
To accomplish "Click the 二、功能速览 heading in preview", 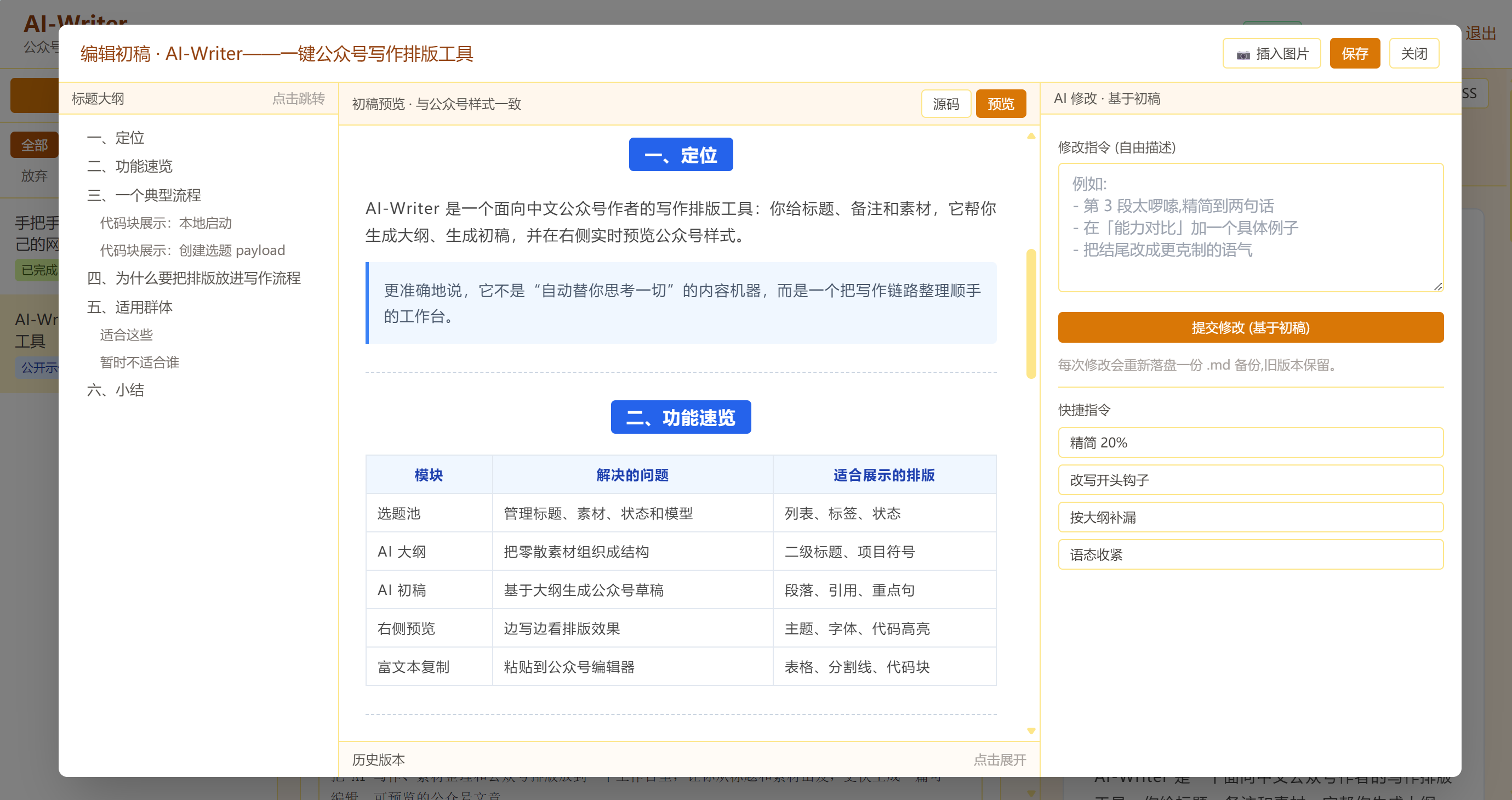I will click(680, 417).
